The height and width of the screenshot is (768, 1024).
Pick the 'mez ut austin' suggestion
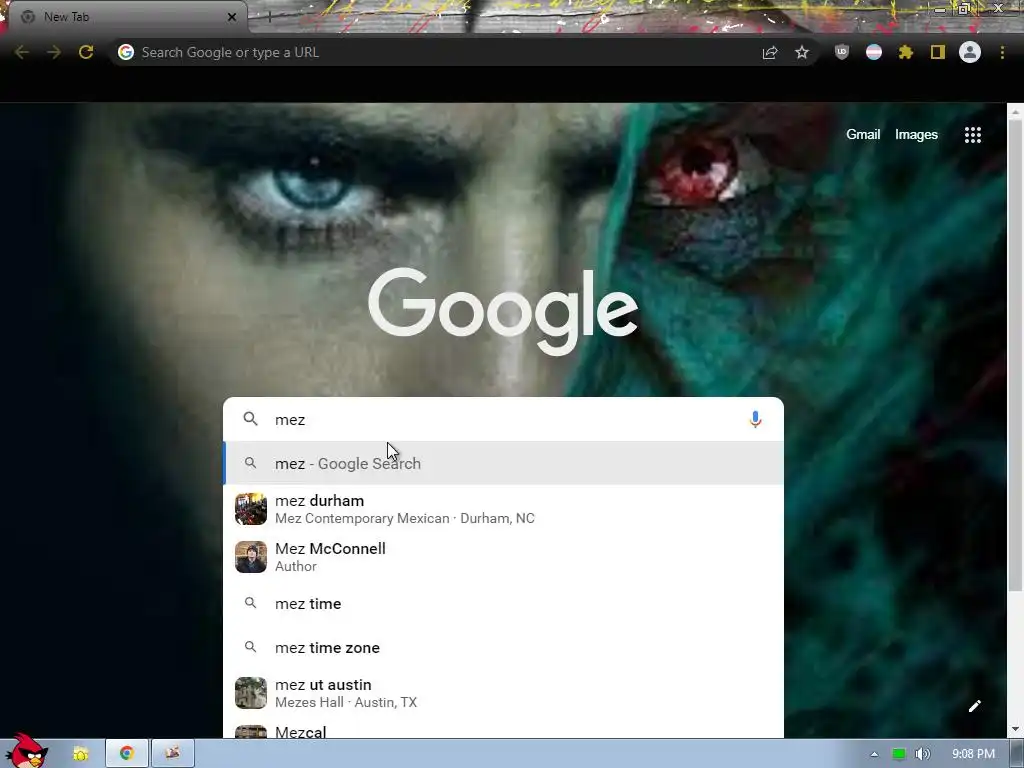pyautogui.click(x=504, y=693)
